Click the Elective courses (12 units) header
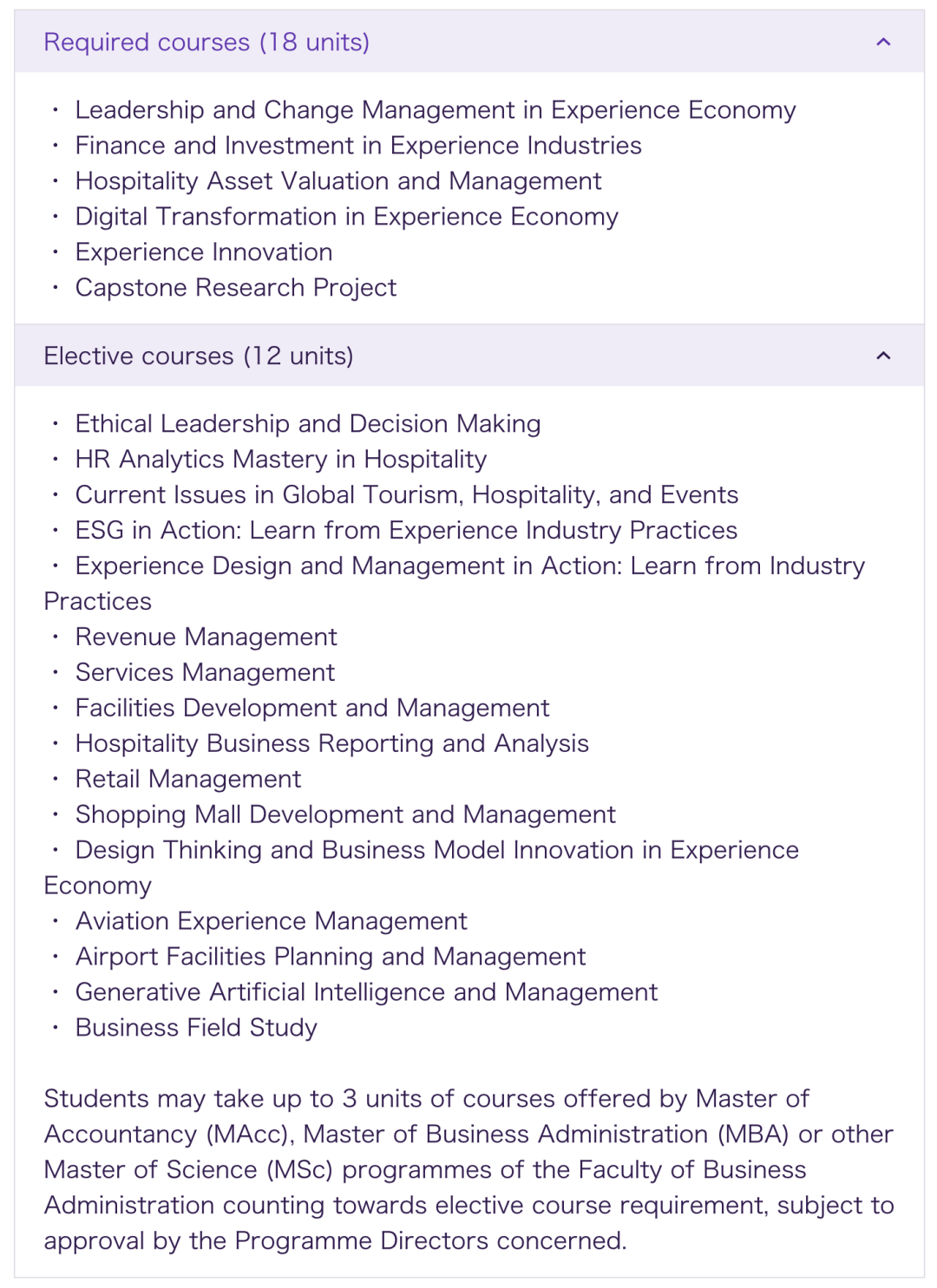Screen dimensions: 937x1288 tap(199, 356)
